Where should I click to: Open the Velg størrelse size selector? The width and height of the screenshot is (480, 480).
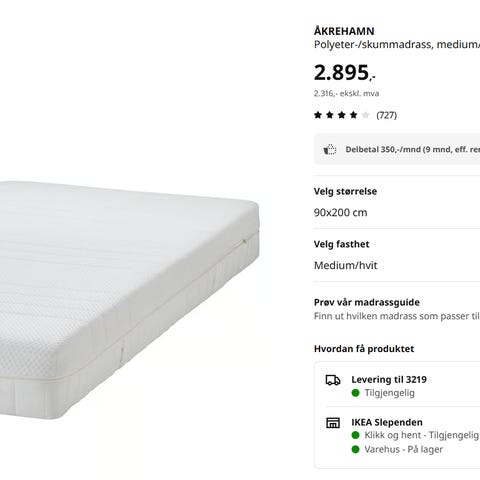pos(397,202)
